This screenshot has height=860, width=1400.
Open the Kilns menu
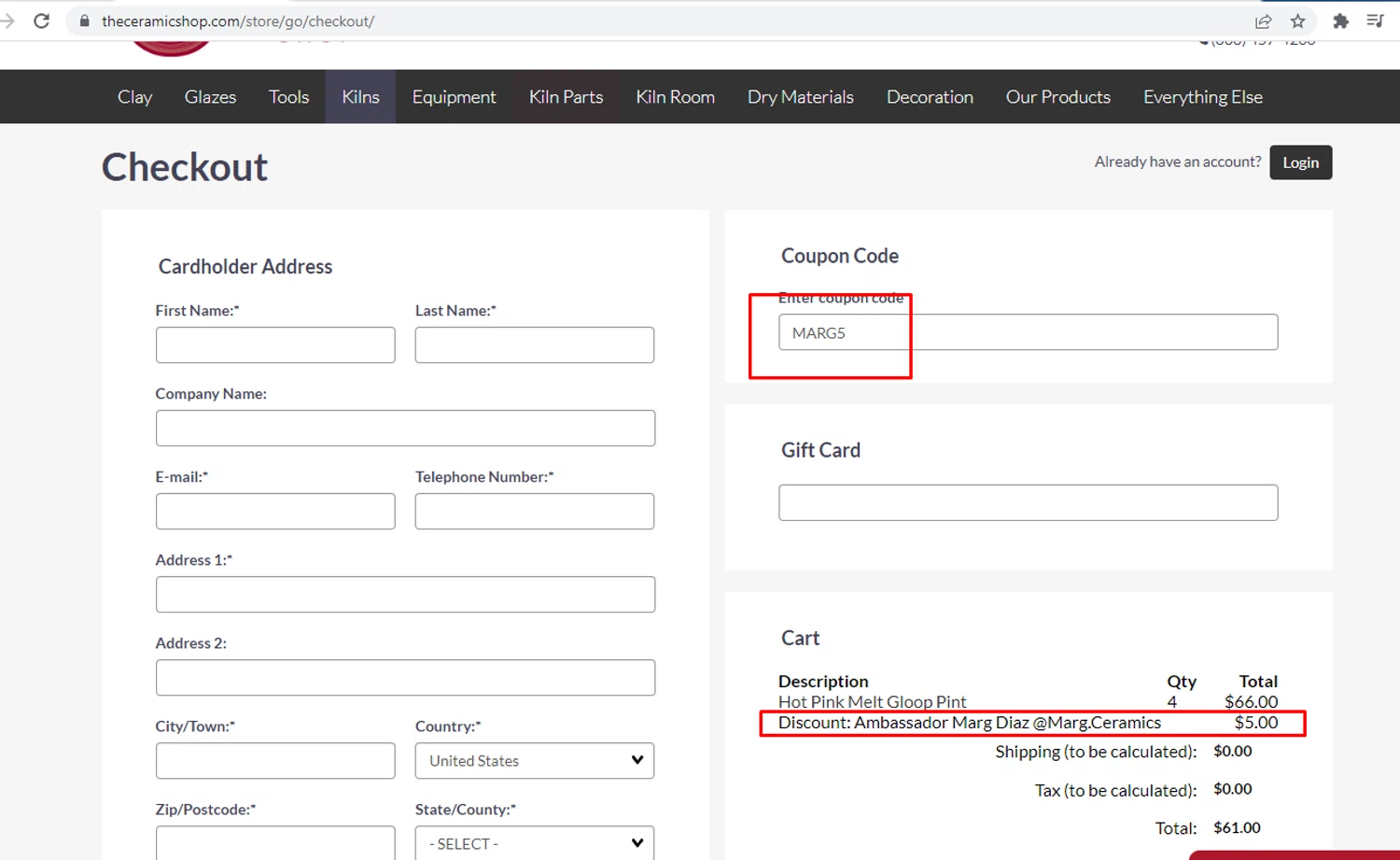(360, 97)
